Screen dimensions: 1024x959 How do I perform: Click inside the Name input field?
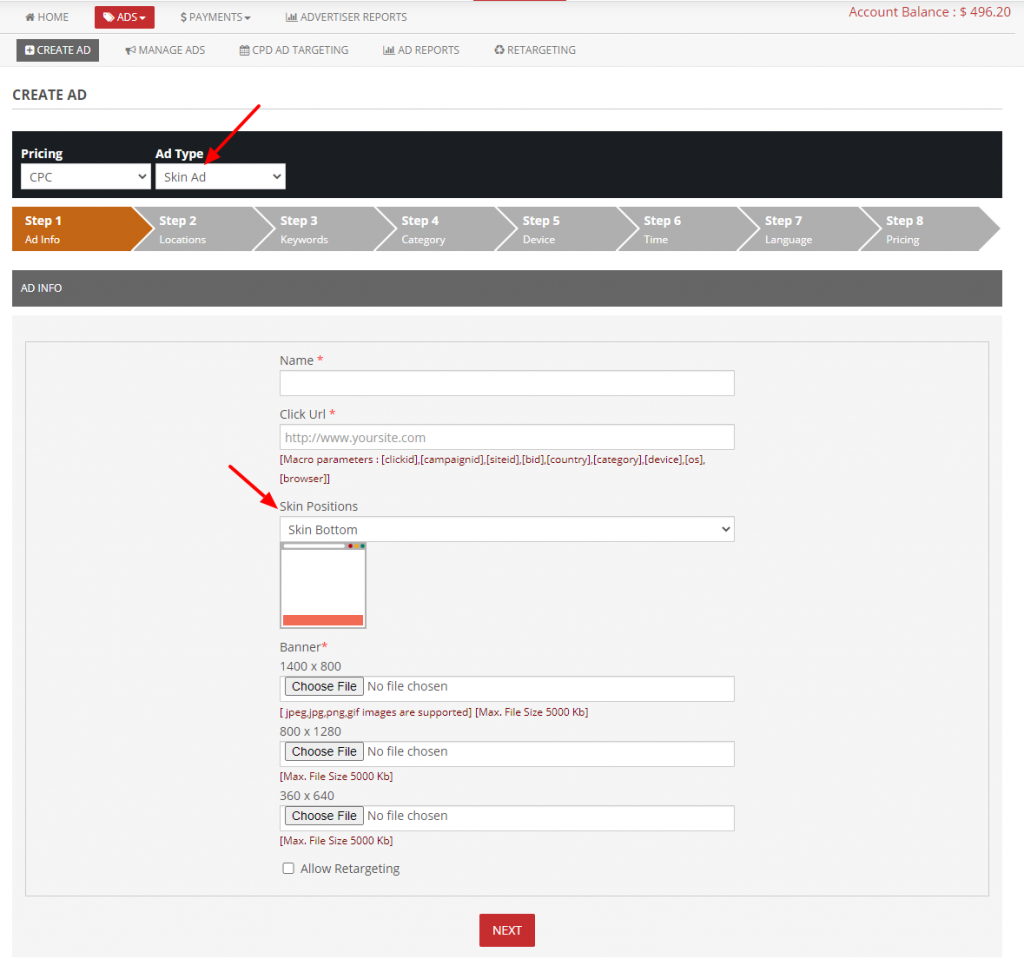[x=506, y=383]
